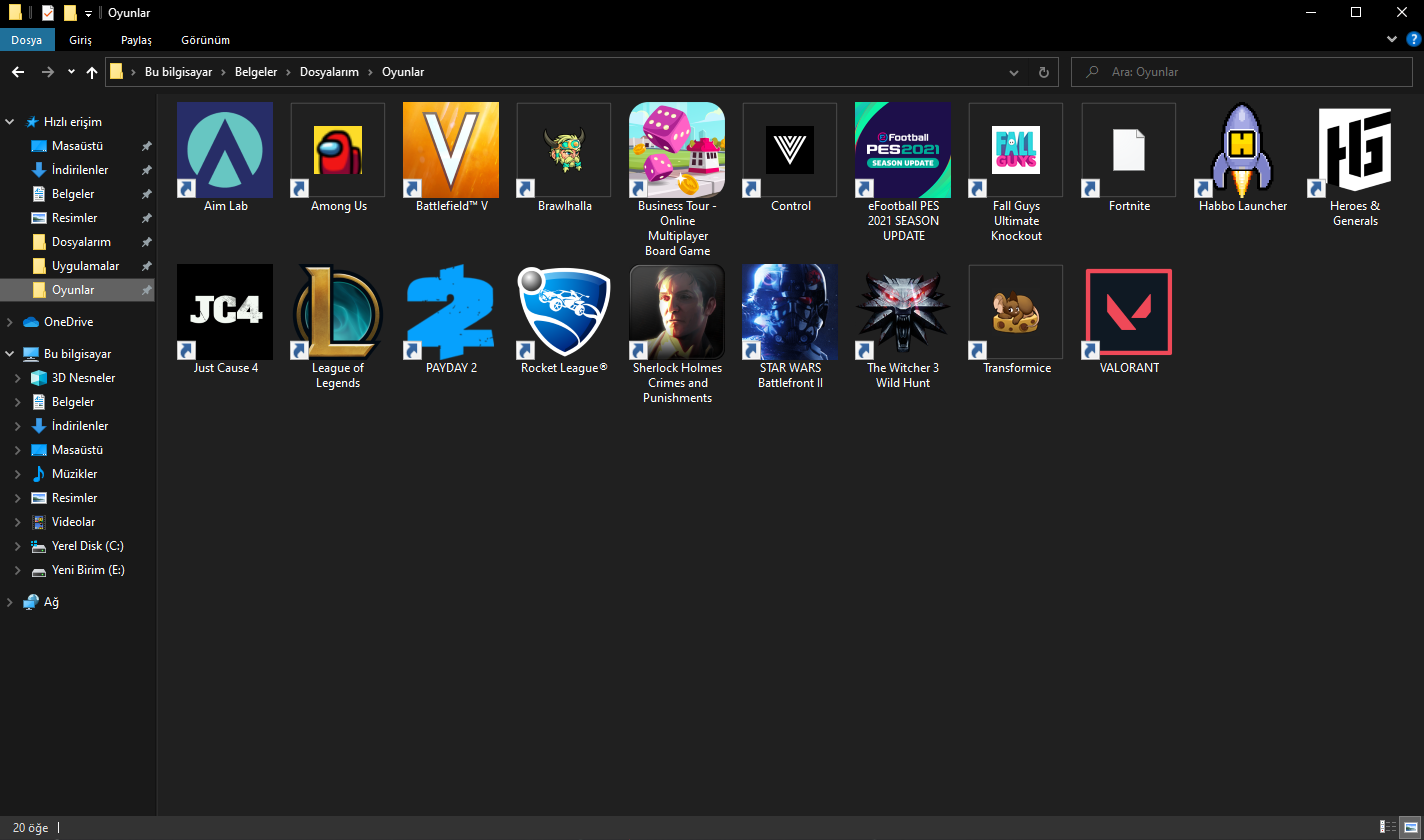Image resolution: width=1424 pixels, height=840 pixels.
Task: Open Yeni Birim (E:) drive
Action: point(78,570)
